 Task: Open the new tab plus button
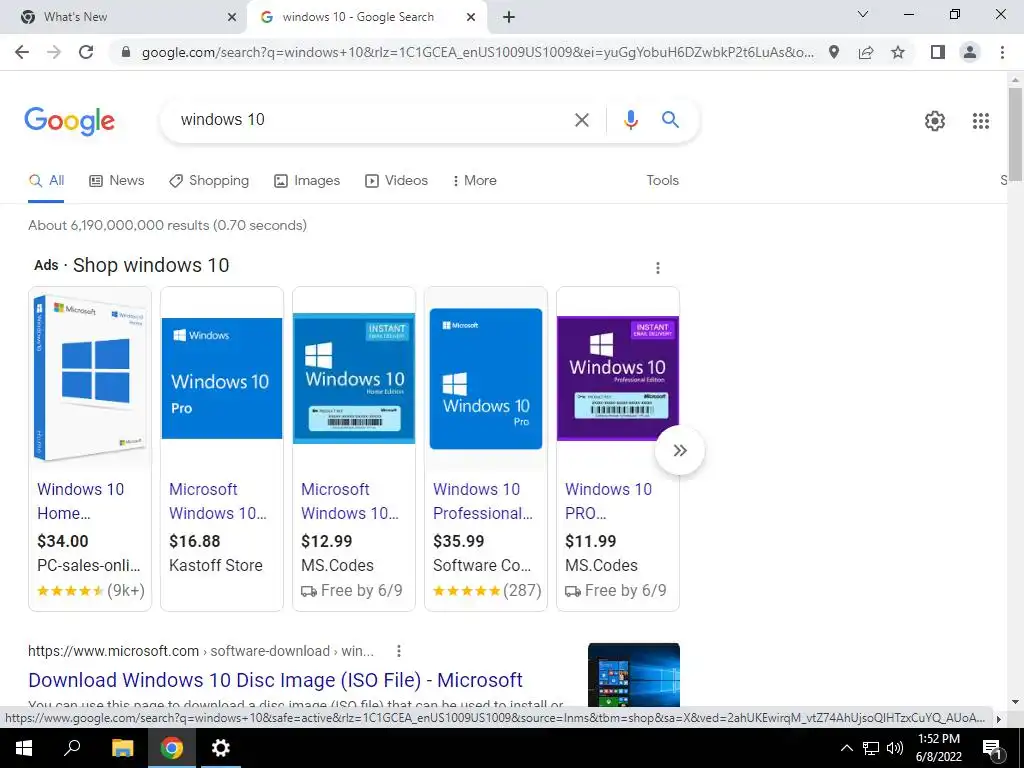pos(509,17)
